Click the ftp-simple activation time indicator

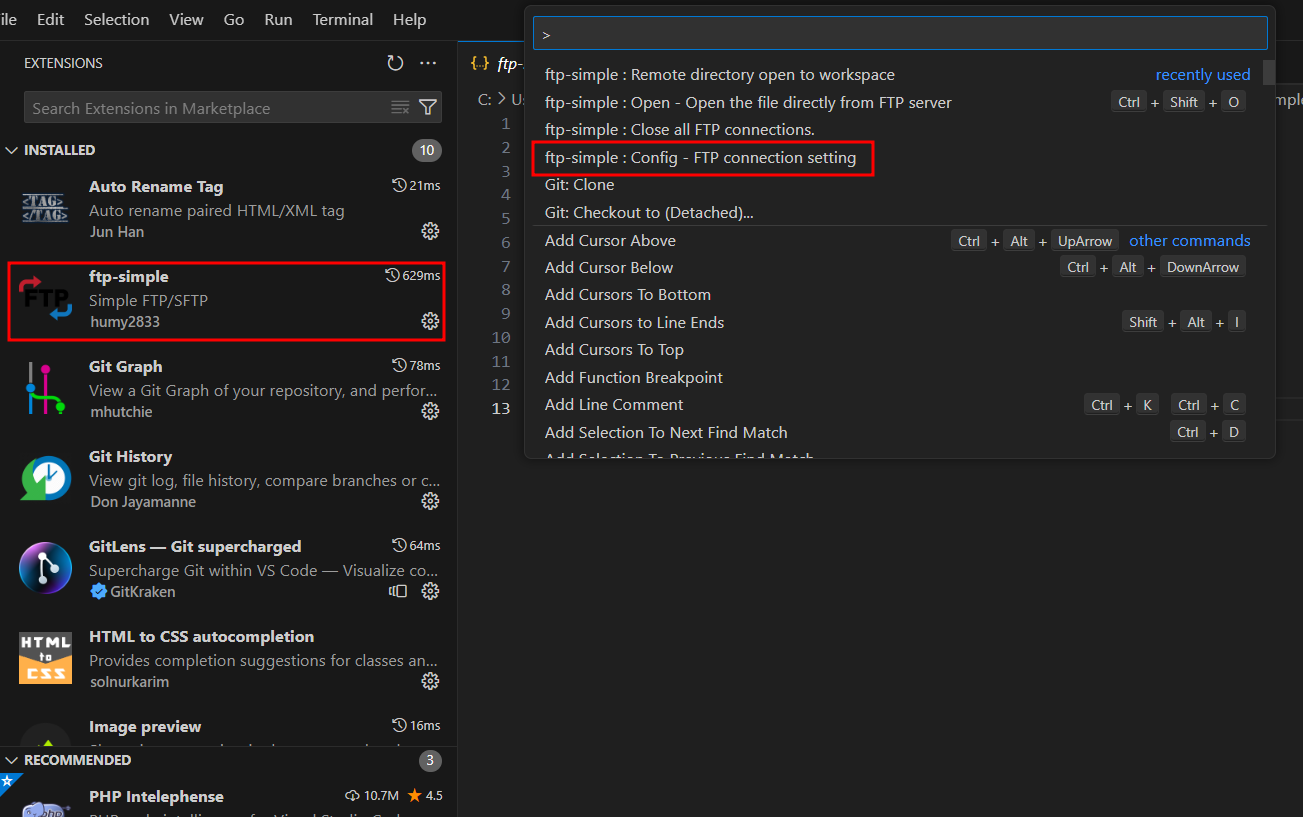tap(413, 275)
